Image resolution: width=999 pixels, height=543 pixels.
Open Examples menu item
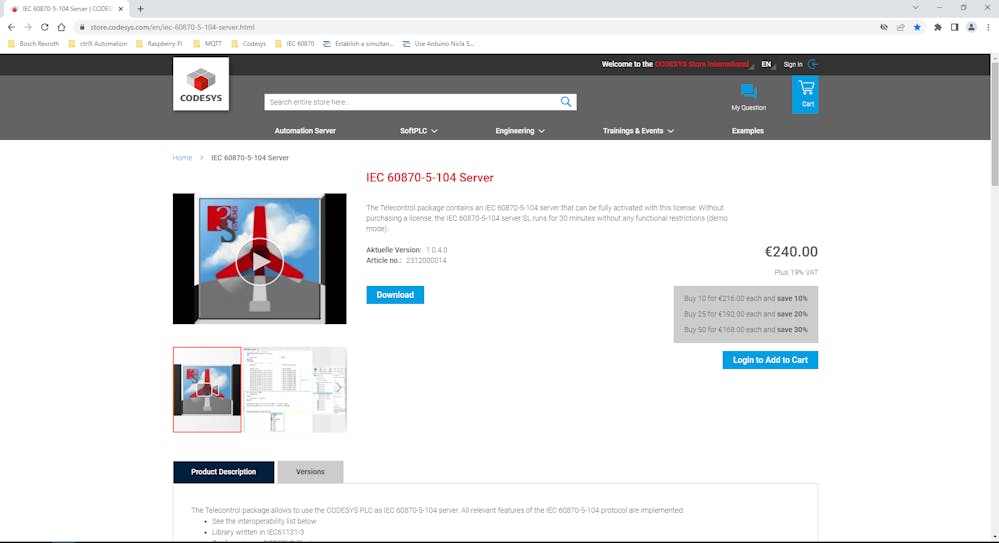tap(747, 131)
